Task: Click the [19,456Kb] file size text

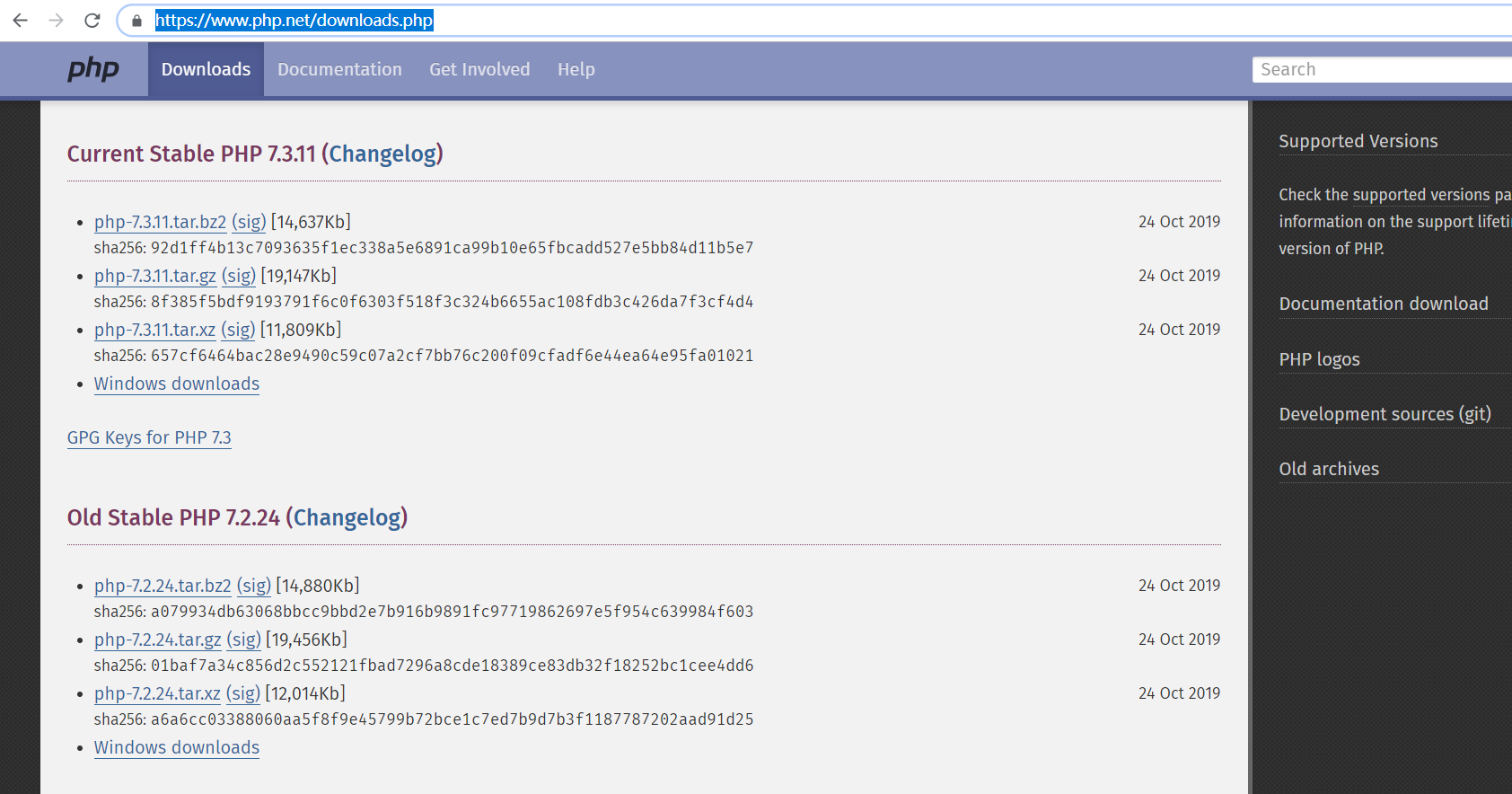Action: tap(306, 640)
